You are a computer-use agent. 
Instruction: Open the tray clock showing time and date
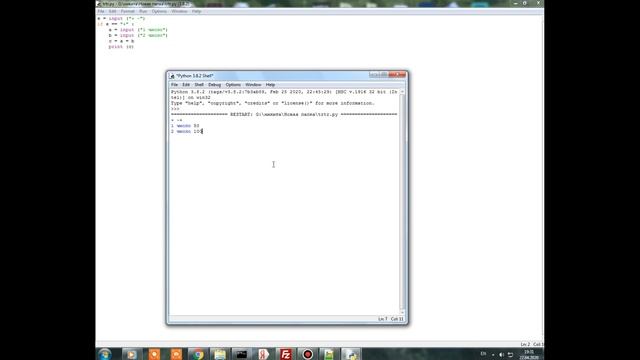point(529,354)
